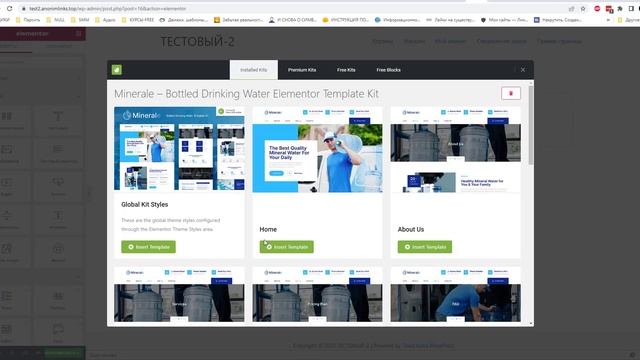
Task: Insert the Global Kit Styles template
Action: [149, 247]
